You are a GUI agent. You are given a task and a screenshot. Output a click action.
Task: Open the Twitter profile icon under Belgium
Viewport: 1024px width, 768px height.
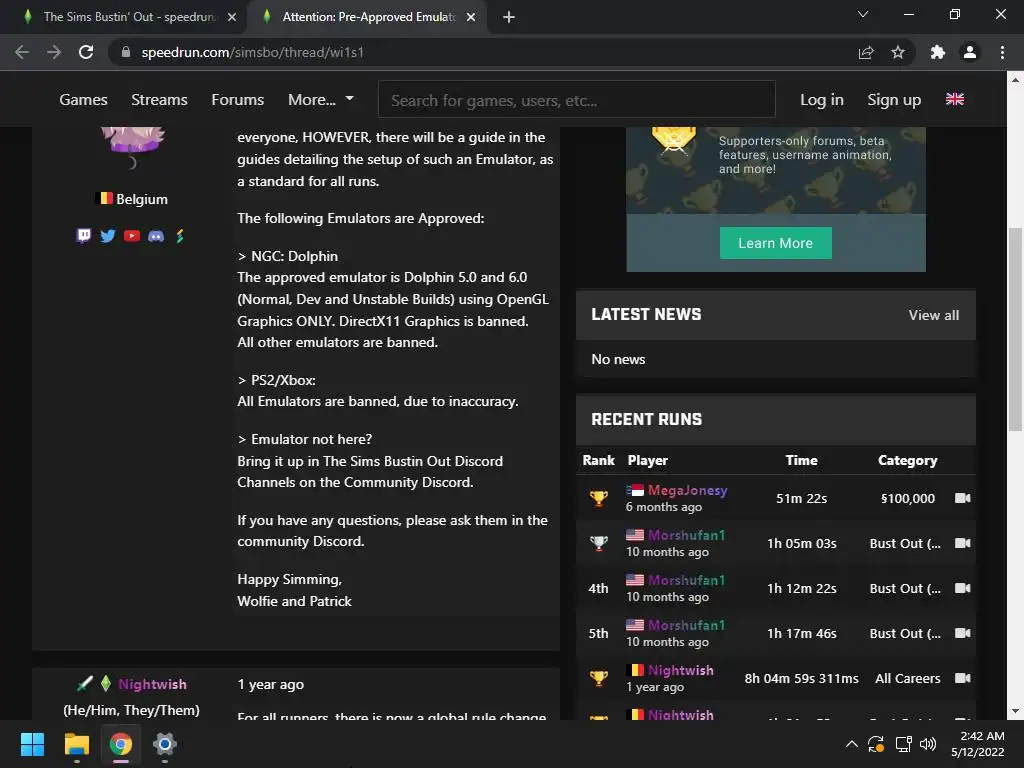pos(108,236)
